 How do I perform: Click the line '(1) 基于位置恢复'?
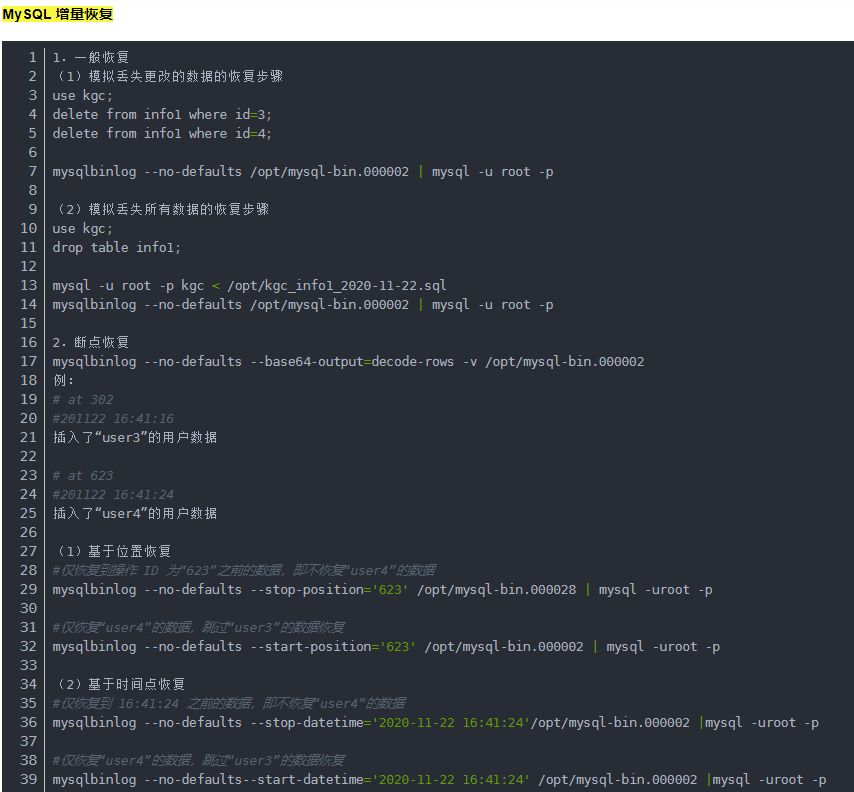pos(112,551)
